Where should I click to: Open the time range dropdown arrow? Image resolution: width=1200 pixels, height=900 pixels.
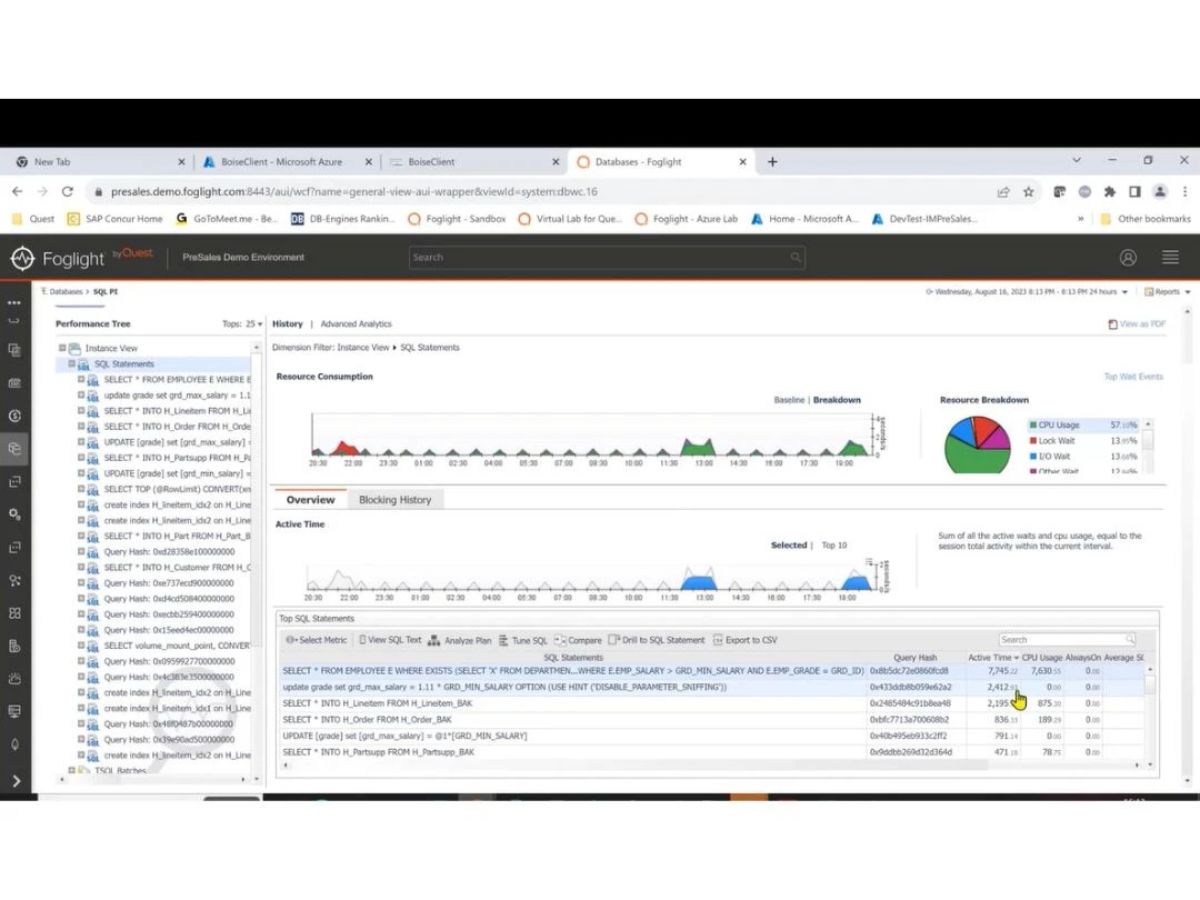[x=1125, y=292]
